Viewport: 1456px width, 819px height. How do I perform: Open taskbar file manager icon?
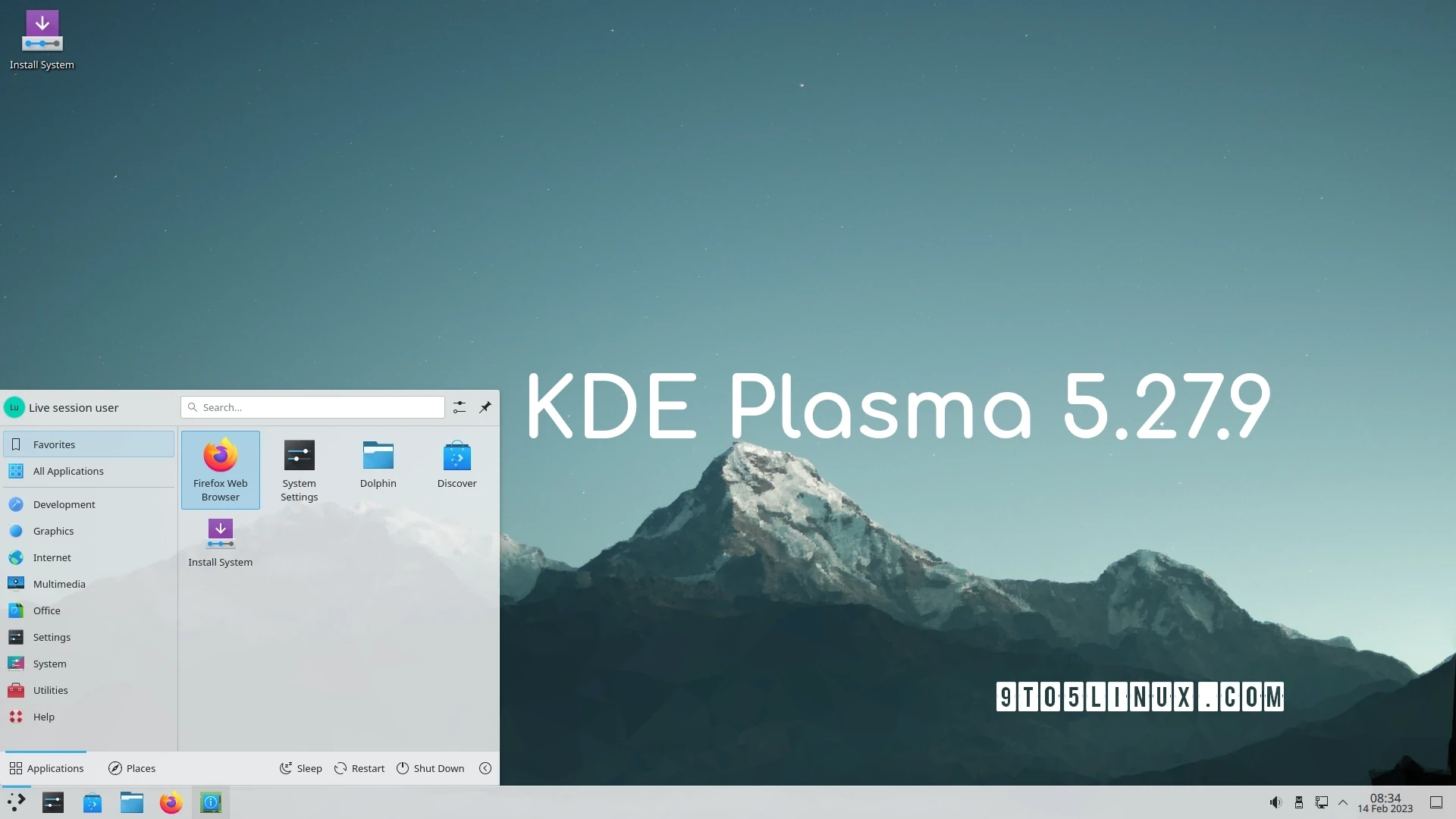[x=131, y=802]
